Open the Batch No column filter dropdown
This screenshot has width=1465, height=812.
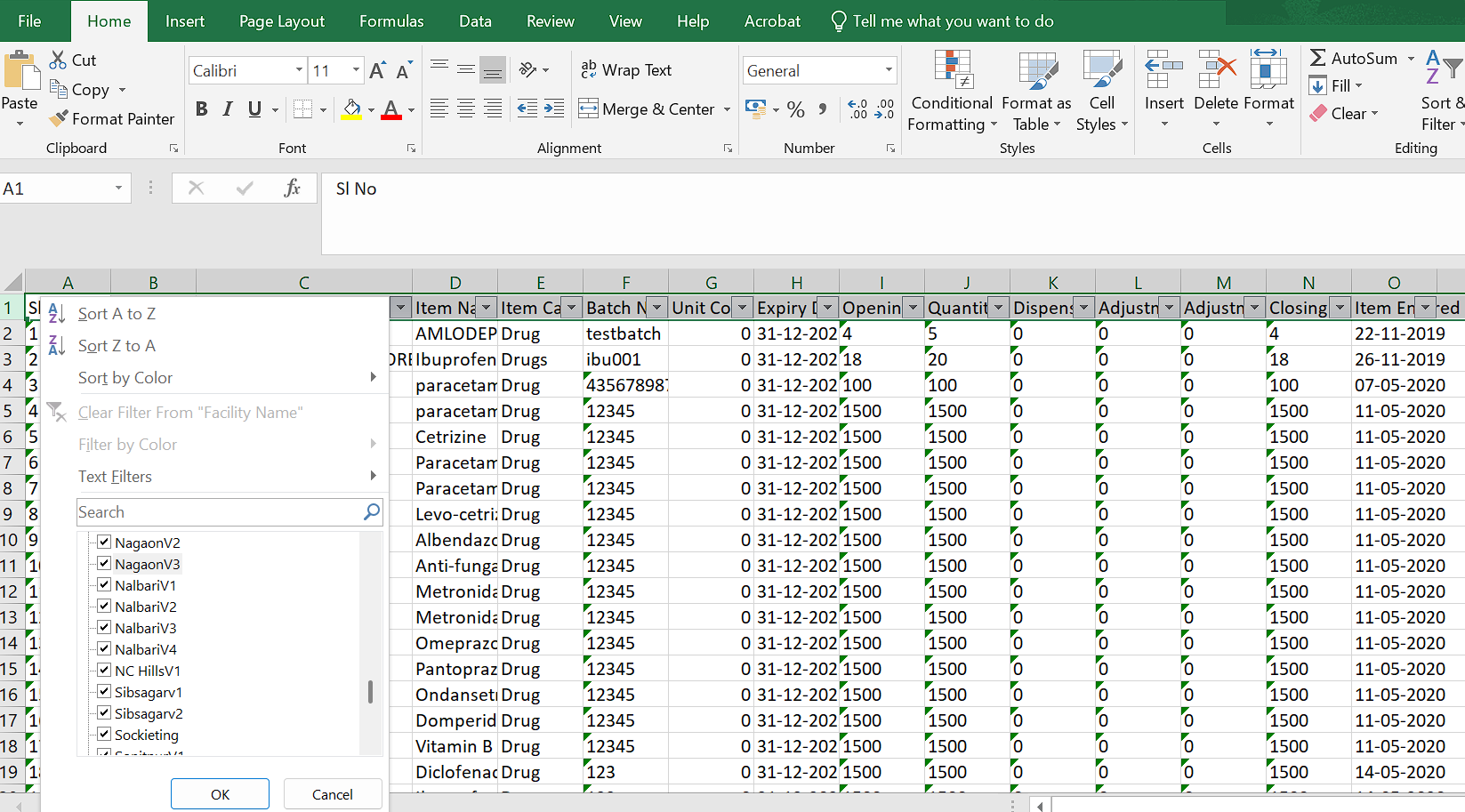click(x=656, y=308)
